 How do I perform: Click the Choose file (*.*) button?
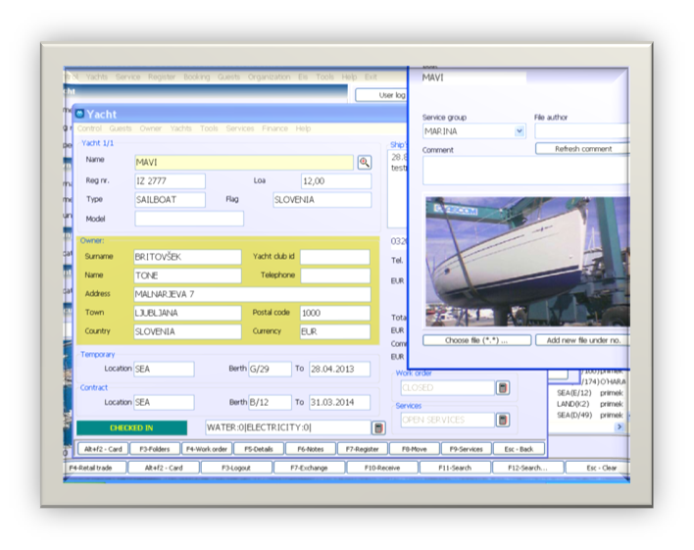click(476, 340)
